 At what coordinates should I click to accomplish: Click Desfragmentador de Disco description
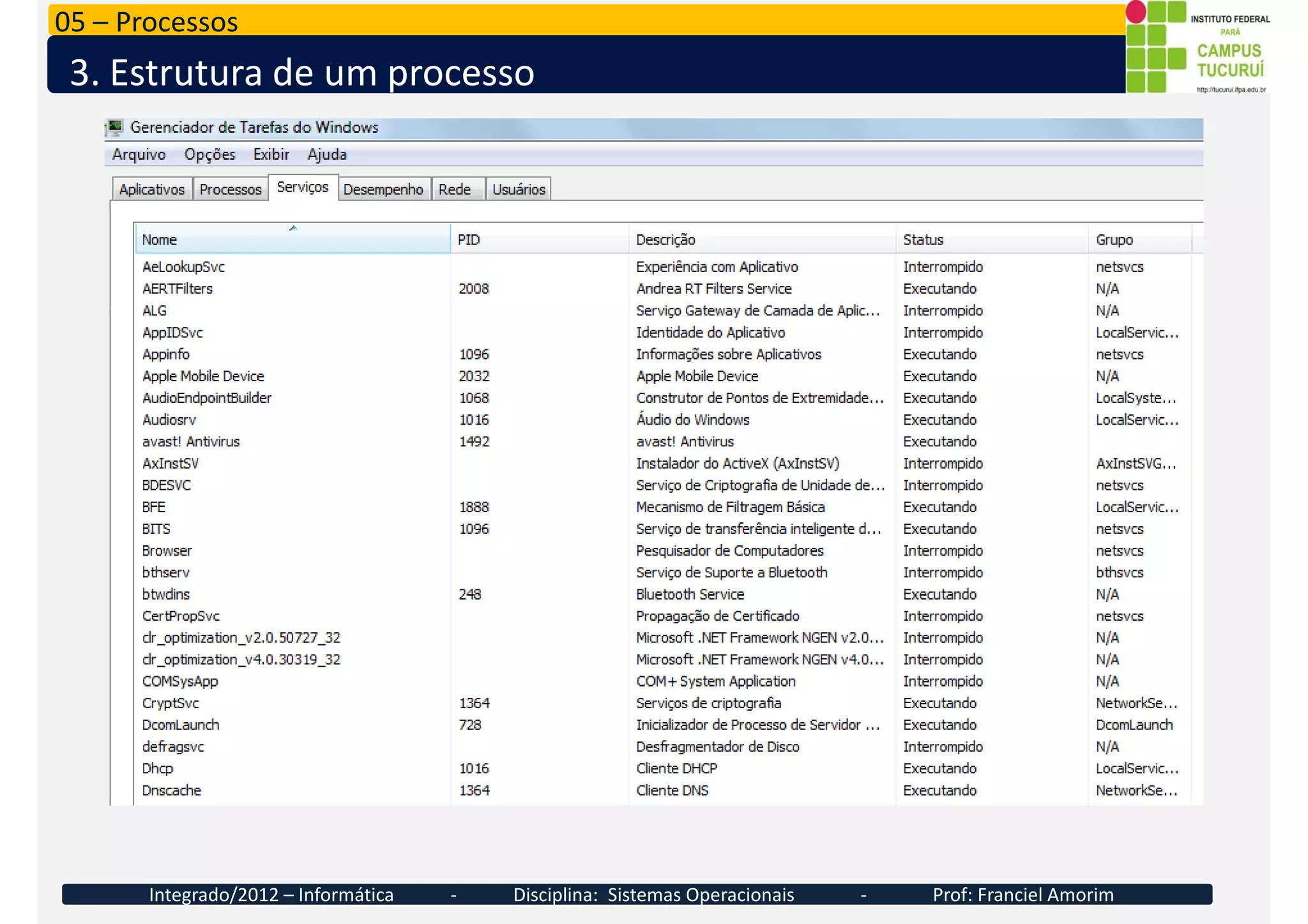(718, 746)
